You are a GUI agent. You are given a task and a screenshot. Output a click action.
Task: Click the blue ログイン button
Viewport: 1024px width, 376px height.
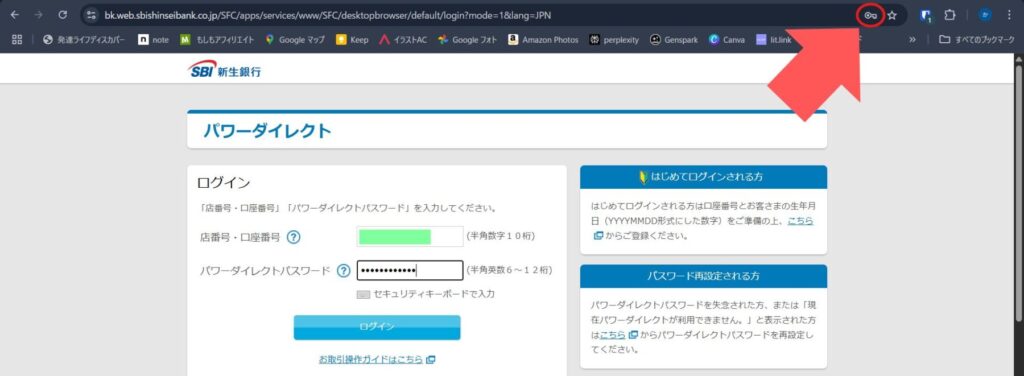pos(377,327)
